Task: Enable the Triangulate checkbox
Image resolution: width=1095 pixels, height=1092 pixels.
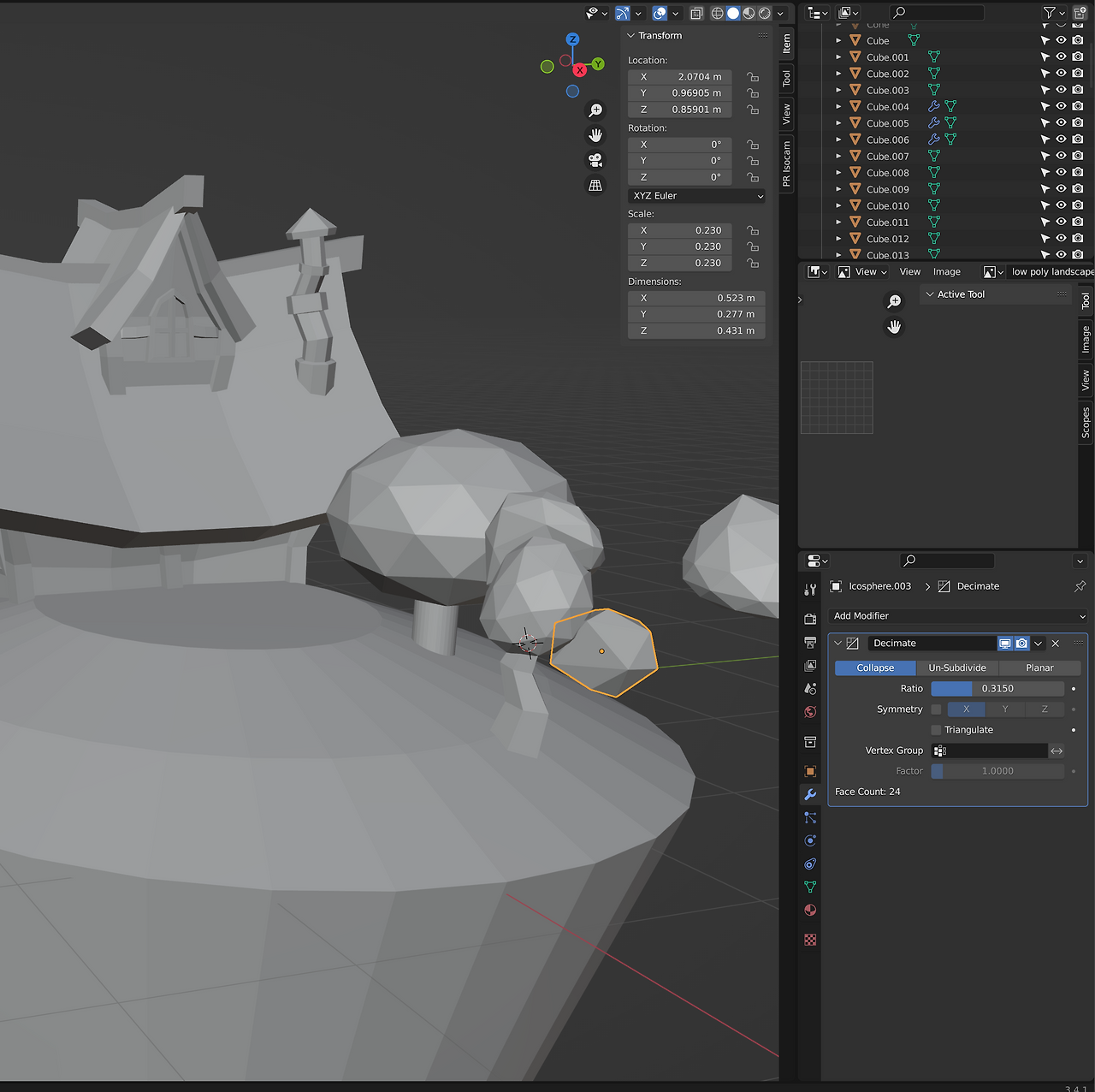Action: pos(936,730)
